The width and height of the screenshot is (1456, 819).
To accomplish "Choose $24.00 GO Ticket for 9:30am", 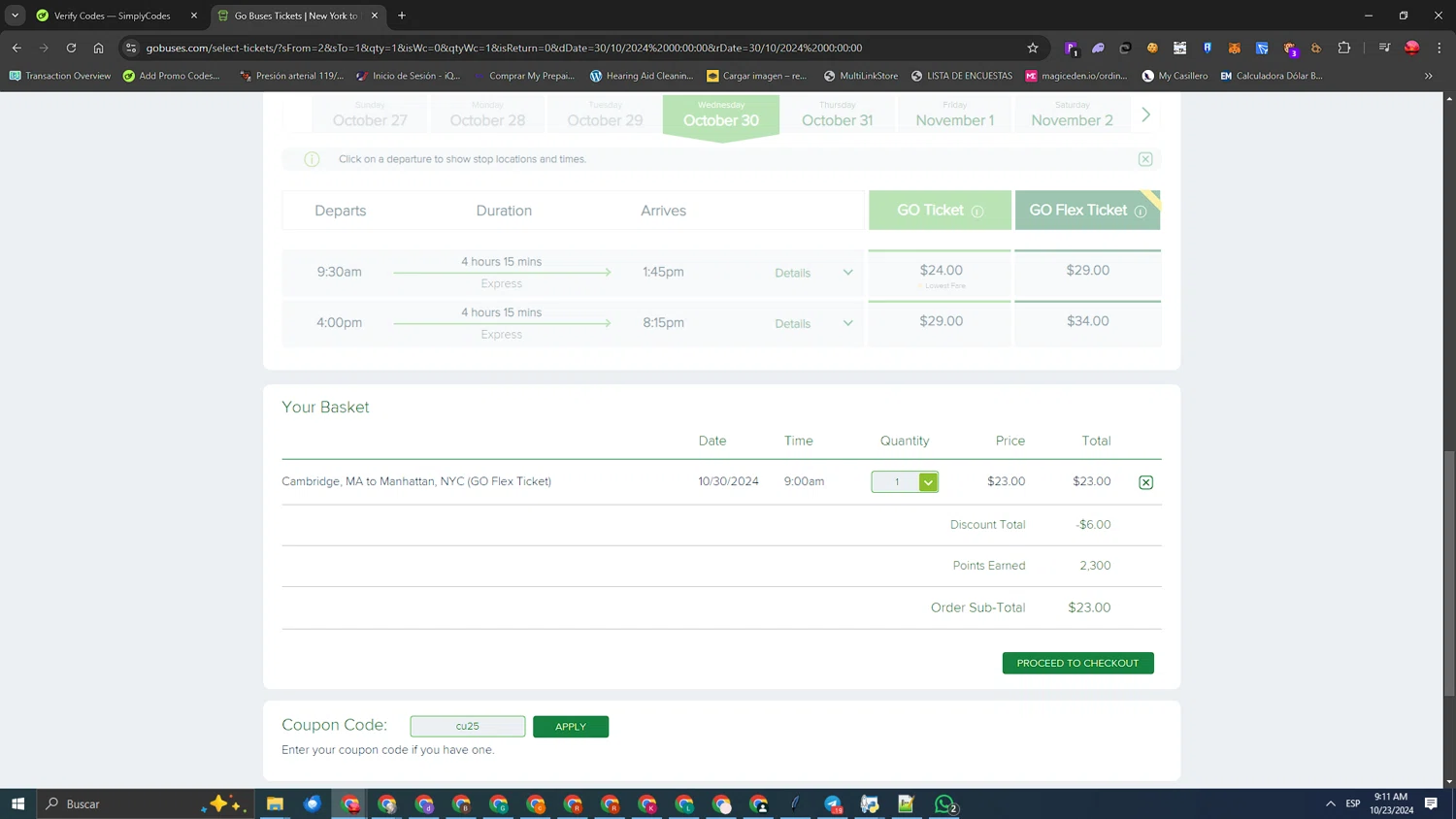I will (x=941, y=274).
